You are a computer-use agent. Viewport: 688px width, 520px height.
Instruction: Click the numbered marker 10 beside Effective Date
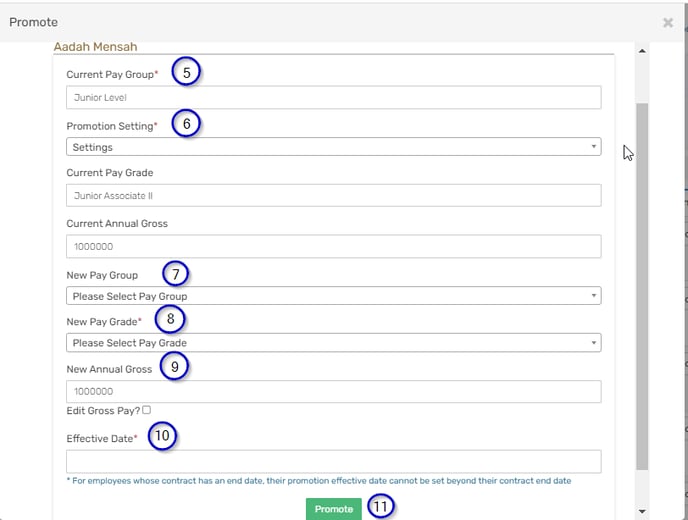click(x=163, y=436)
